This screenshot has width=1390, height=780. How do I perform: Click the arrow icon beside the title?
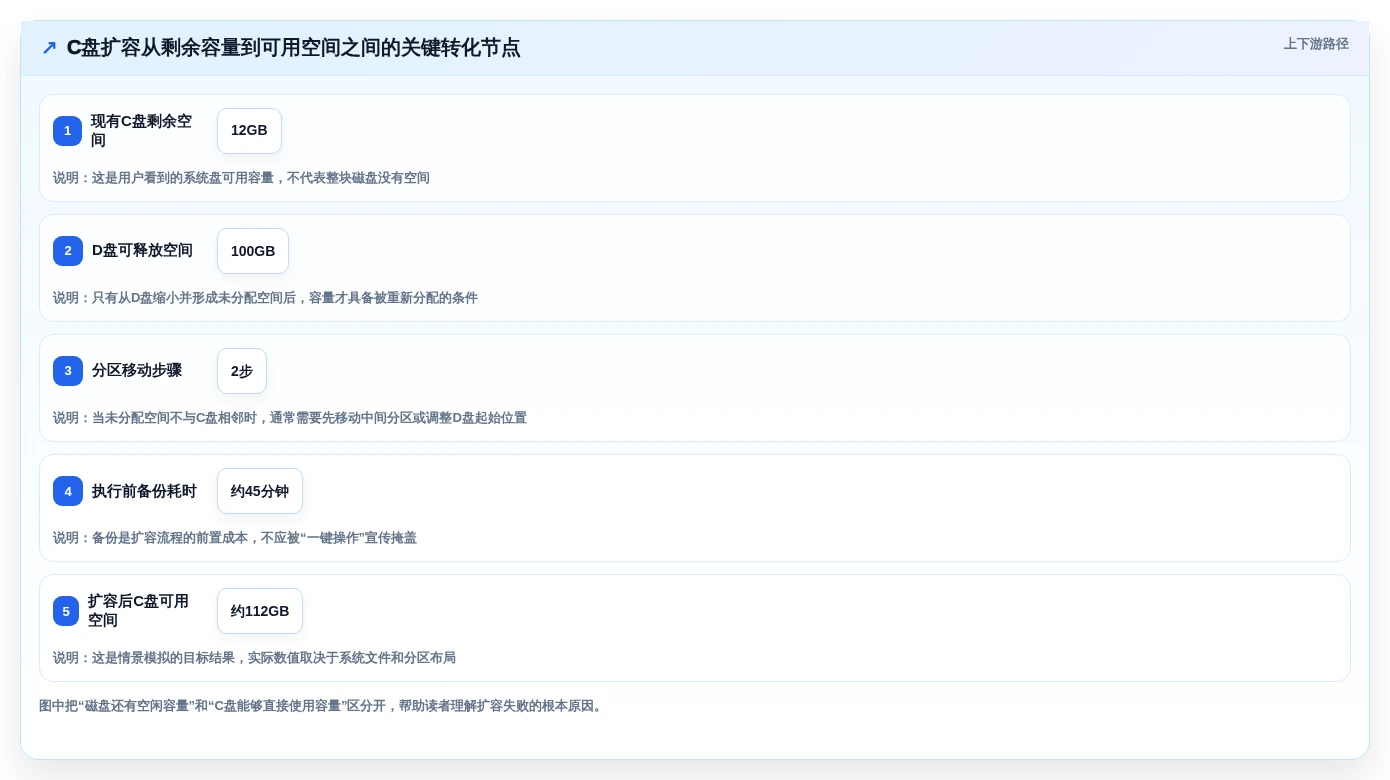coord(49,48)
